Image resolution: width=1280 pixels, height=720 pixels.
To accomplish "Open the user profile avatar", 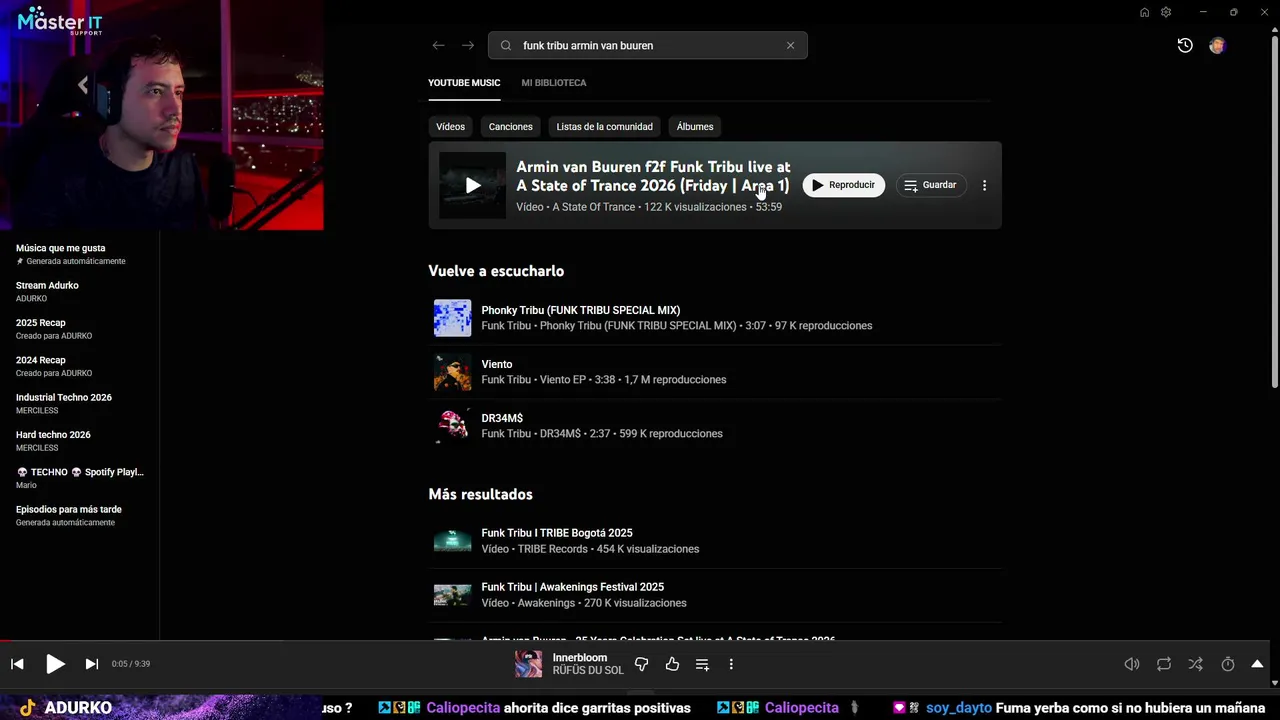I will tap(1217, 45).
